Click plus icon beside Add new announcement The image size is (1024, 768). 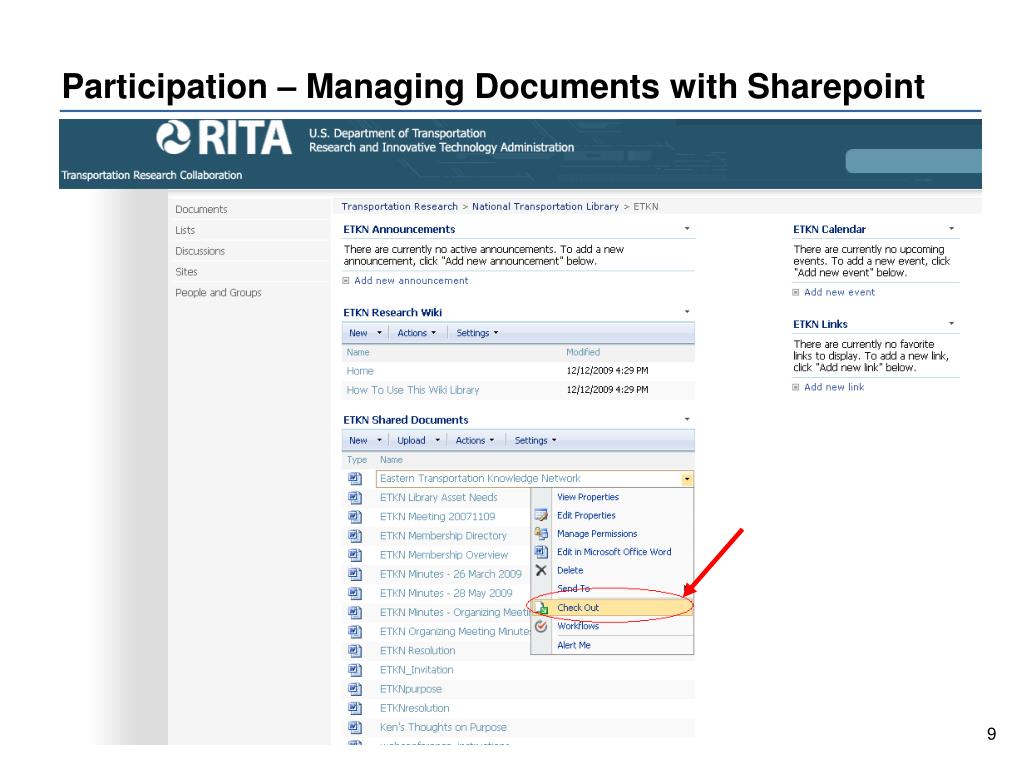(346, 281)
